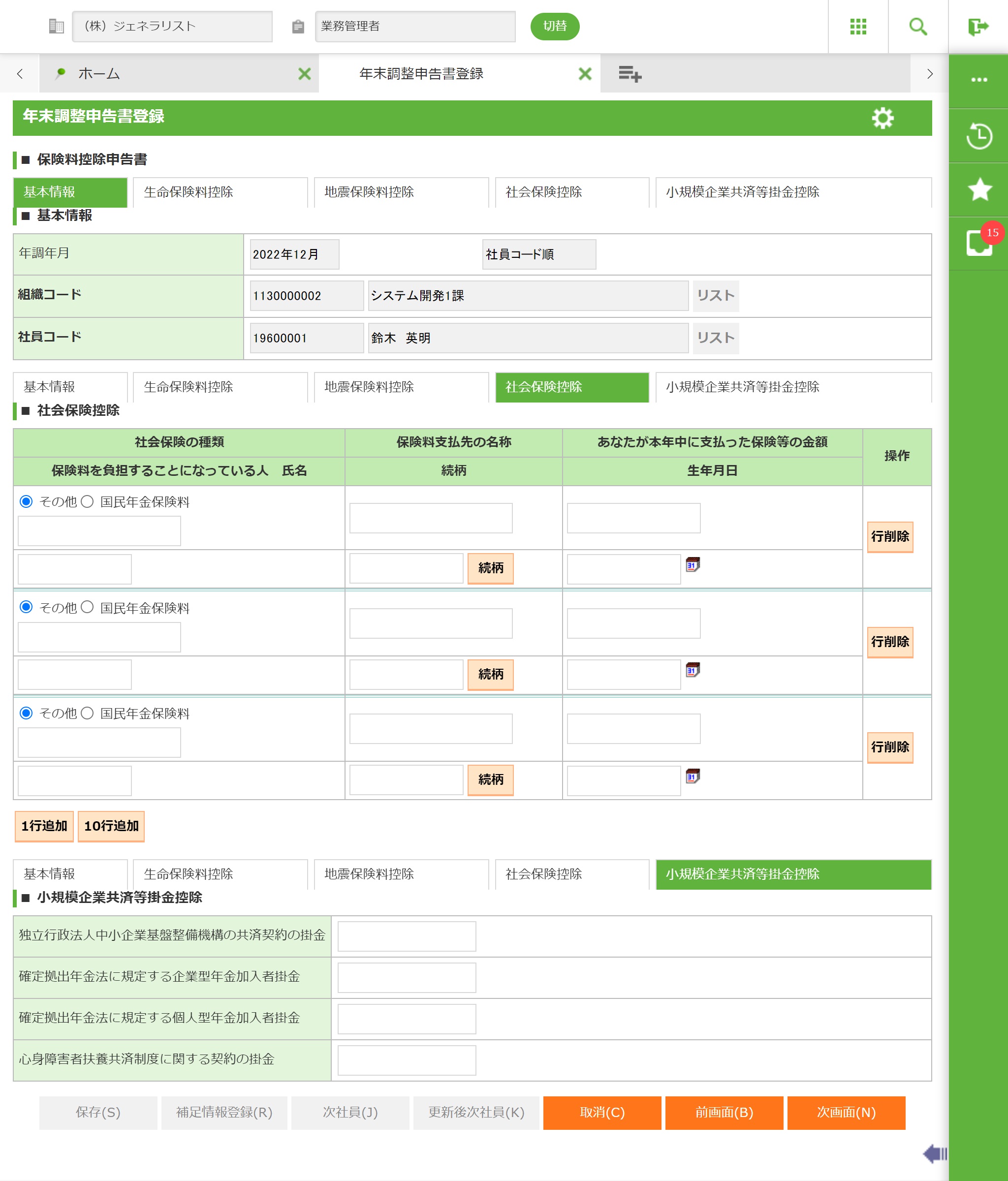Image resolution: width=1008 pixels, height=1181 pixels.
Task: Open notifications icon with 15 badge
Action: pyautogui.click(x=978, y=243)
